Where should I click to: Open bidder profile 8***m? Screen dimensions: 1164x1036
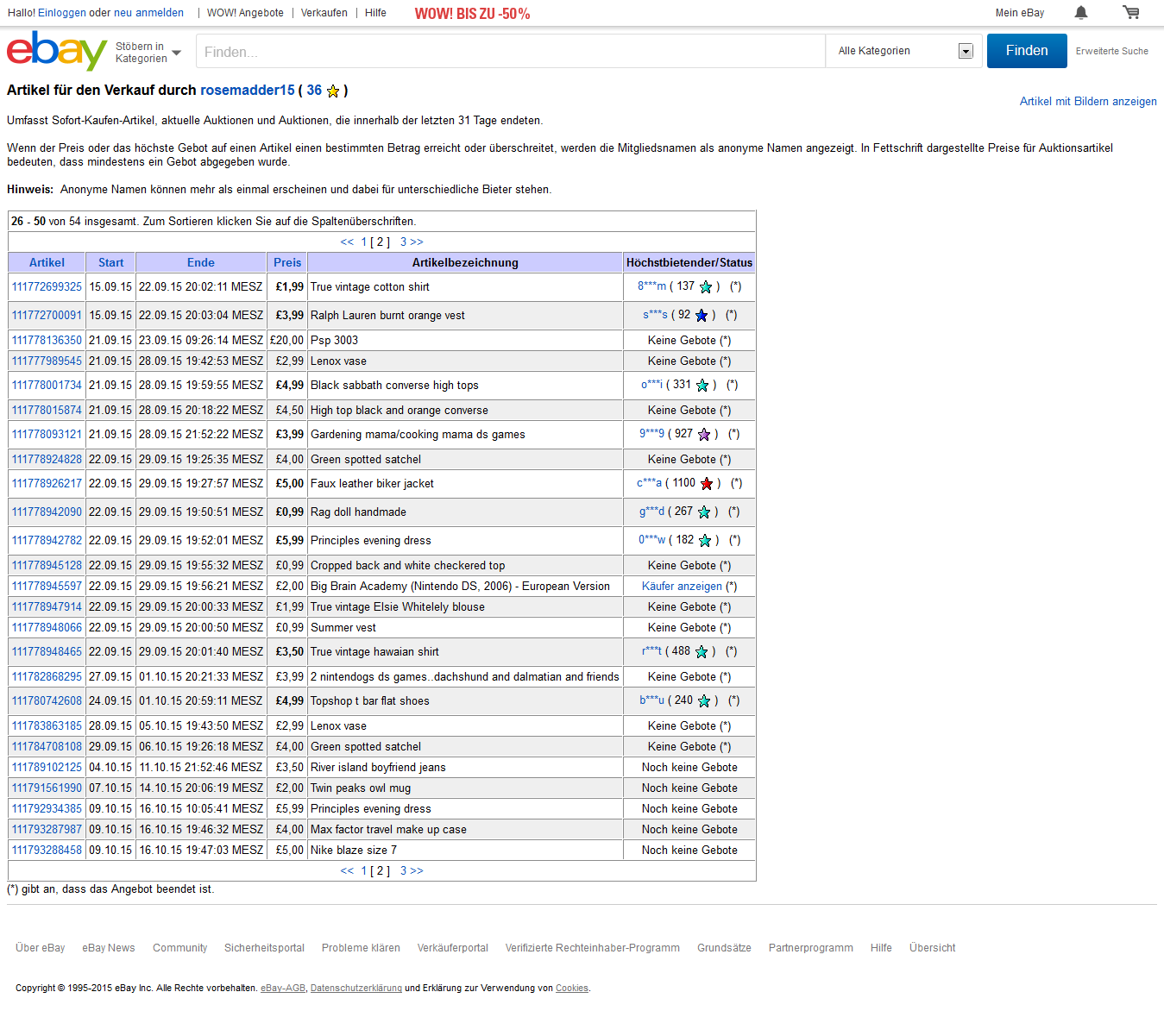tap(651, 286)
